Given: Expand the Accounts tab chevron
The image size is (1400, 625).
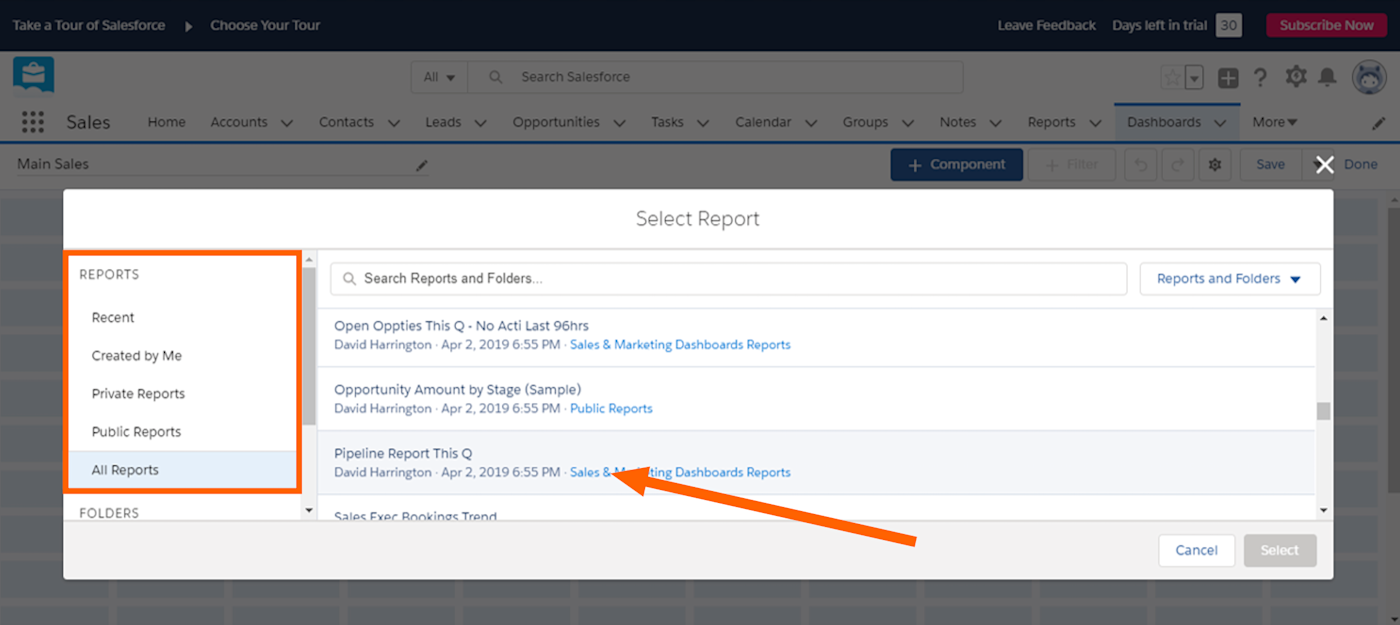Looking at the screenshot, I should (x=287, y=123).
